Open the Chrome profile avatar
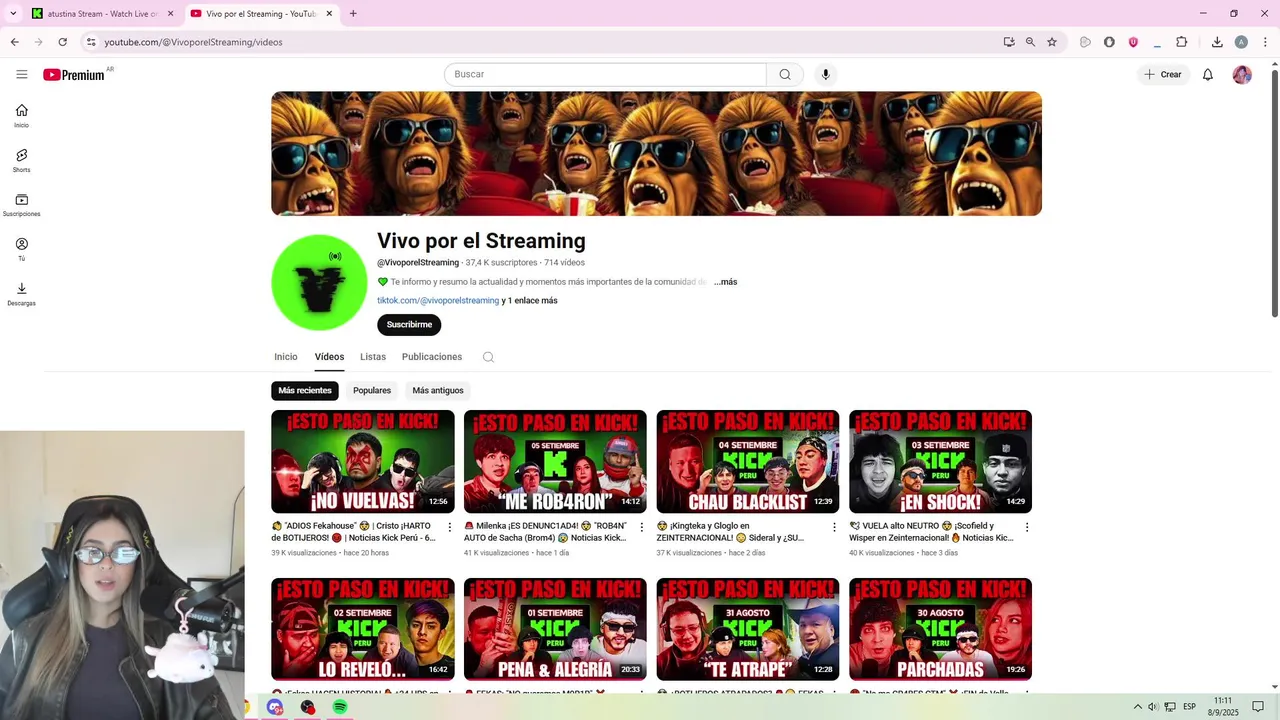The image size is (1280, 720). [x=1241, y=42]
